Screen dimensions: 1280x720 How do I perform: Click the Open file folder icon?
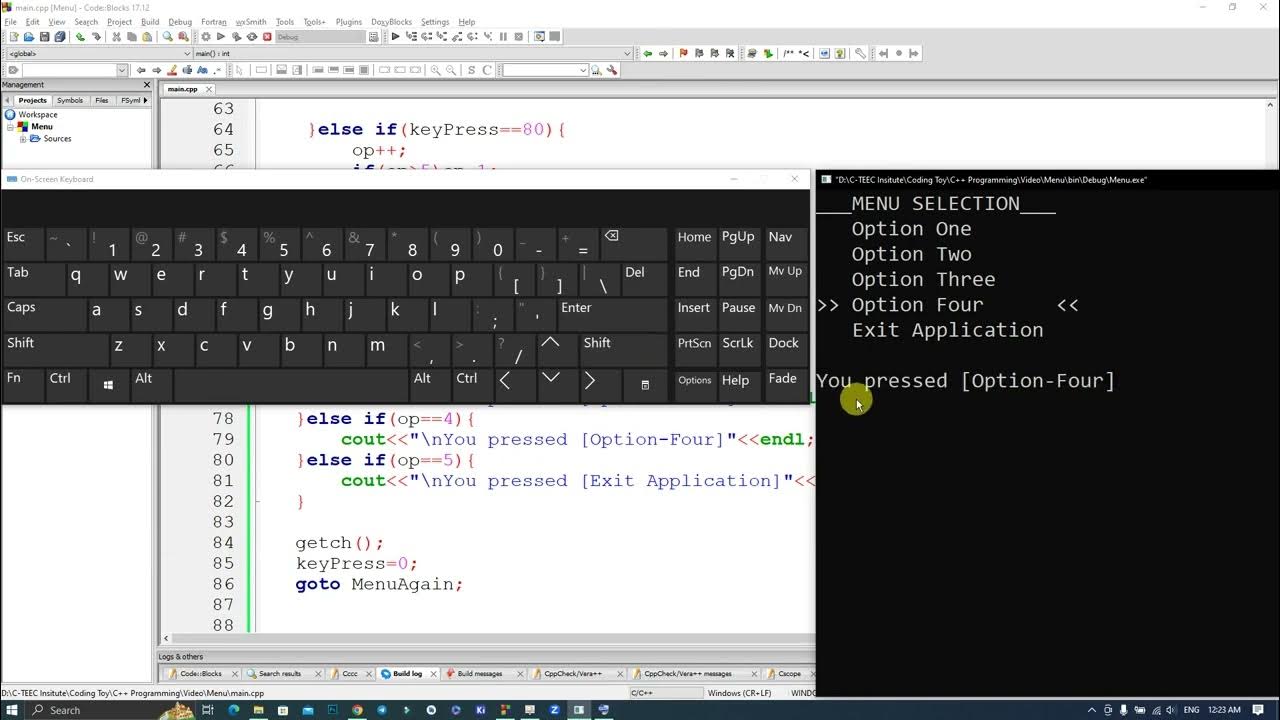29,36
